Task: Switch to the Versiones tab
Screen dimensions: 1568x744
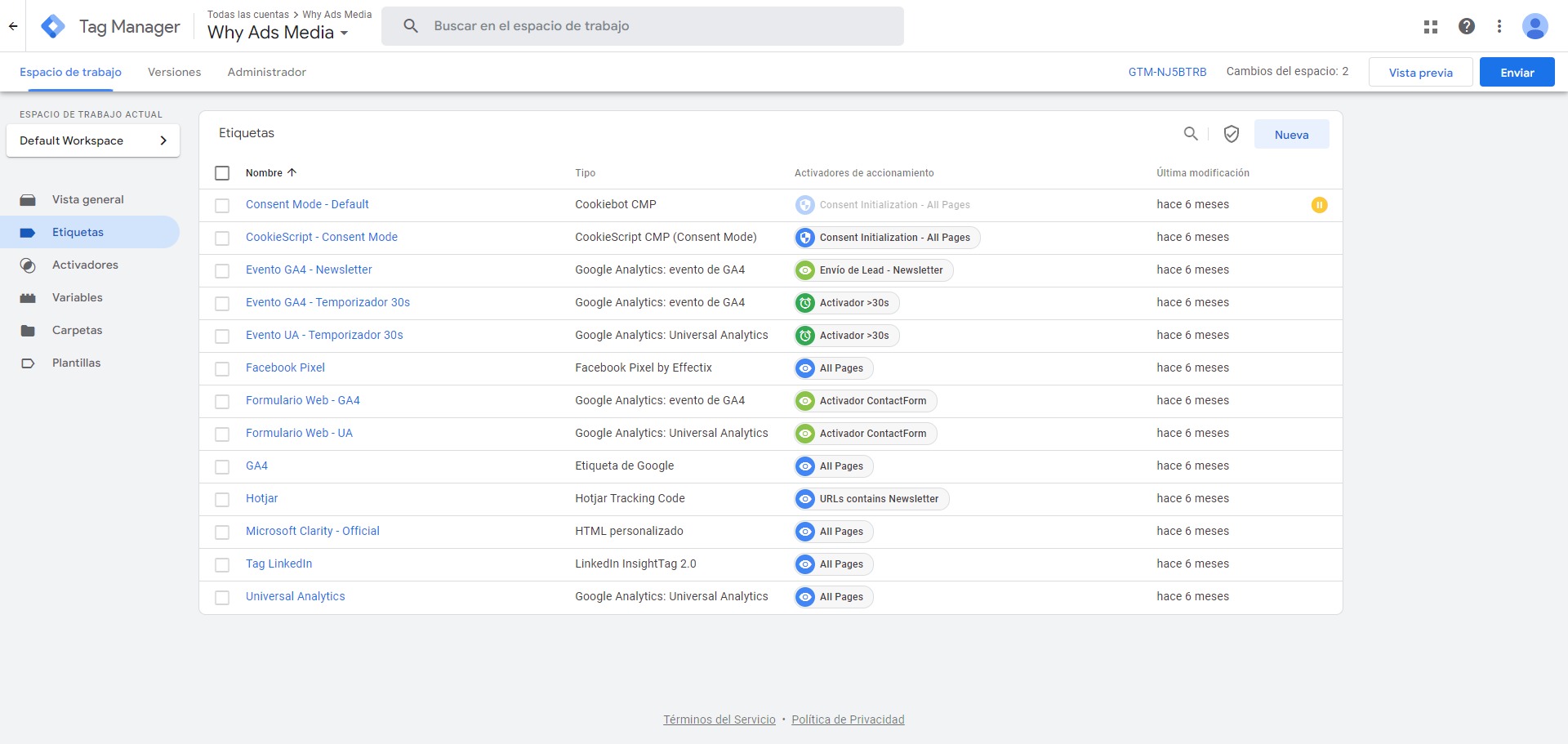Action: coord(174,72)
